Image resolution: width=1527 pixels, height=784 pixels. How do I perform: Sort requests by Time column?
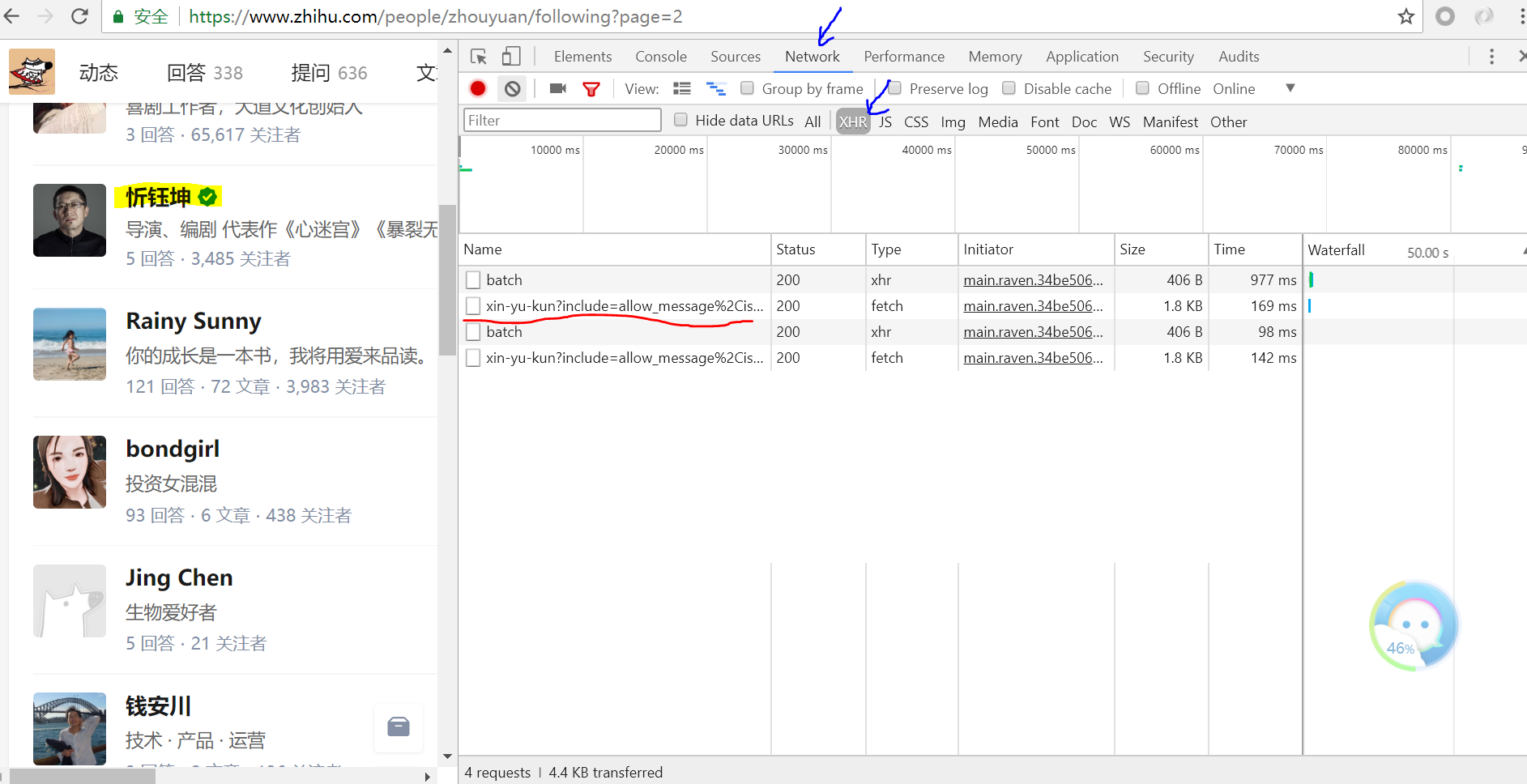[x=1255, y=250]
